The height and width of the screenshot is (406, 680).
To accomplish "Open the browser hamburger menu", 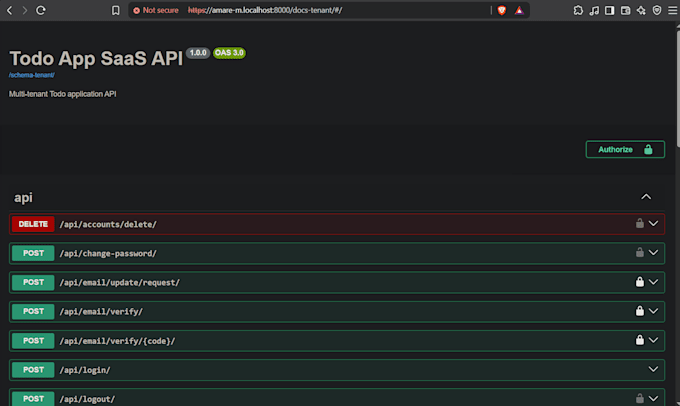I will click(x=672, y=10).
